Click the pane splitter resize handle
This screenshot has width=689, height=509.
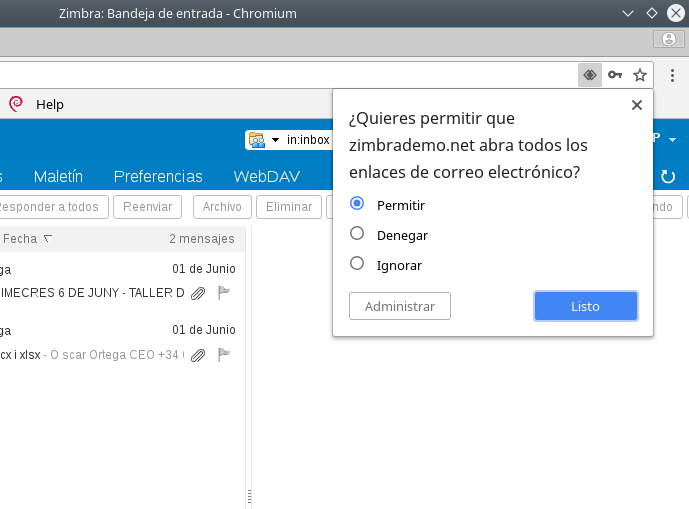249,496
